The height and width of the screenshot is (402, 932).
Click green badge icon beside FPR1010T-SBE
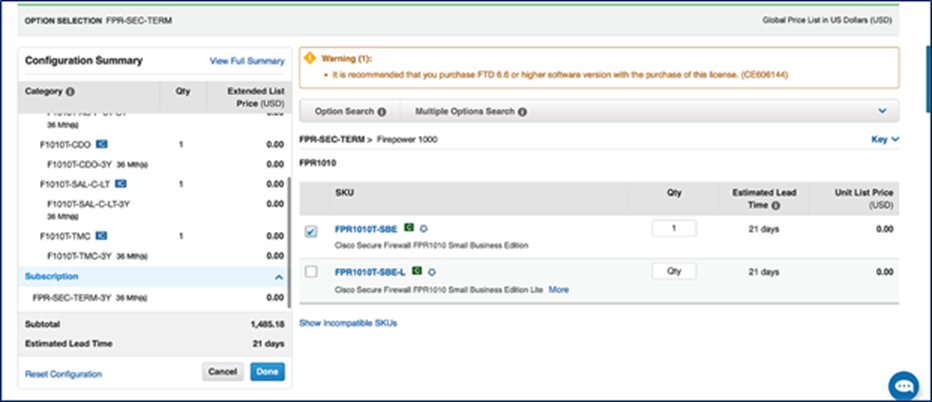pos(408,228)
